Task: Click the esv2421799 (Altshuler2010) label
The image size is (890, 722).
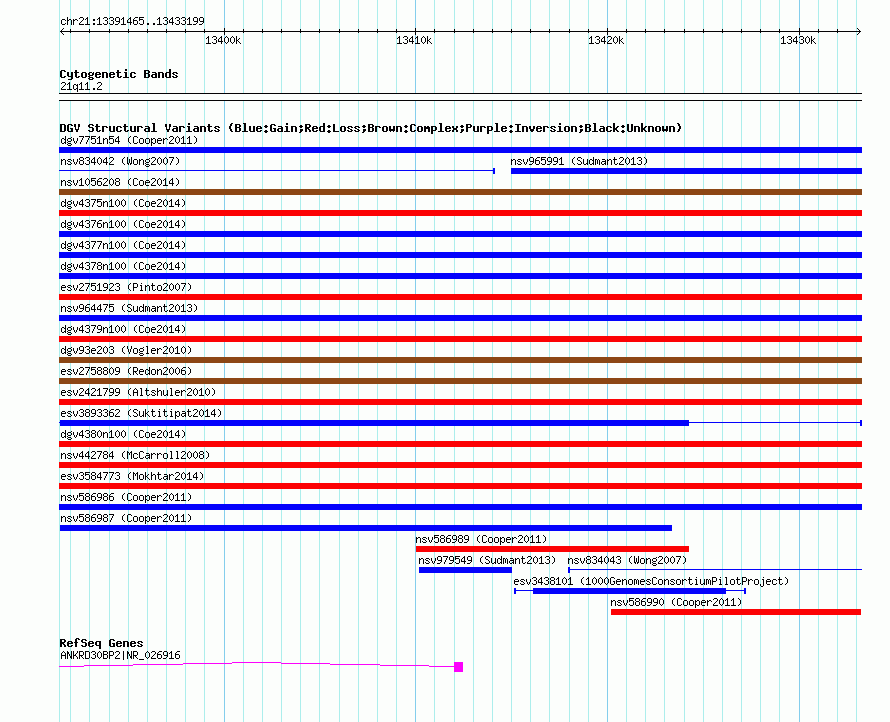Action: [x=138, y=392]
